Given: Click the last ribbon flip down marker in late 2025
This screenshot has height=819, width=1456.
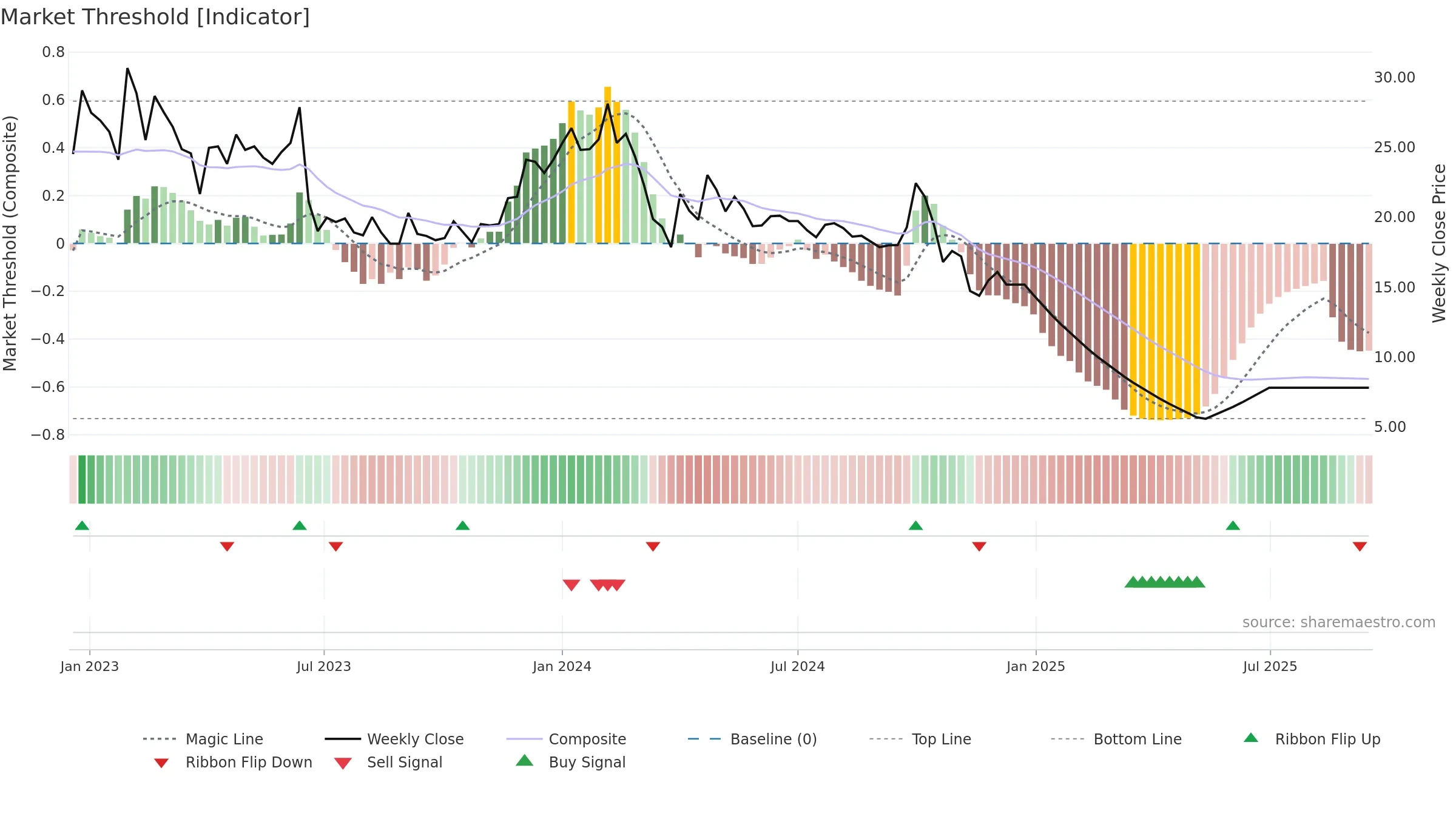Looking at the screenshot, I should (1360, 547).
